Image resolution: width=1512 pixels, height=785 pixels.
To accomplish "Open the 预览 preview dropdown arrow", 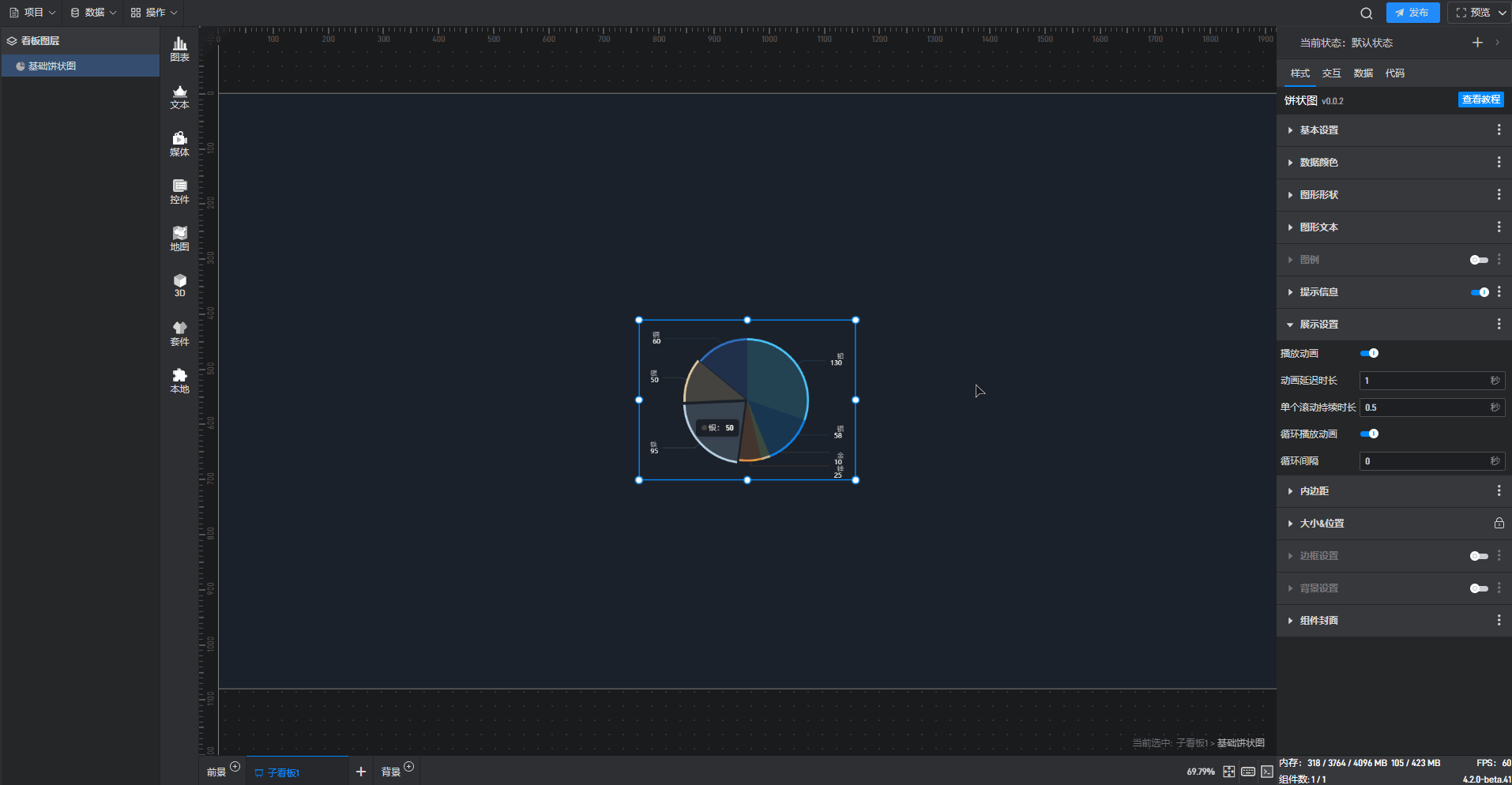I will pos(1502,13).
